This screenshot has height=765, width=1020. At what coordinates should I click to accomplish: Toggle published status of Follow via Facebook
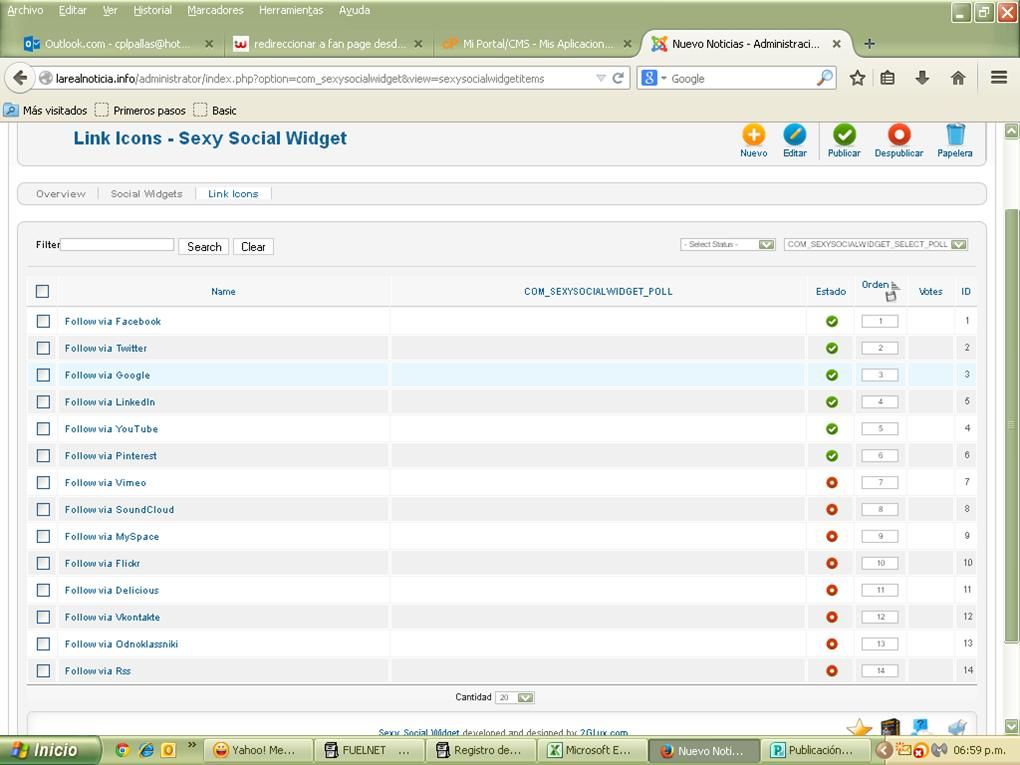coord(831,321)
